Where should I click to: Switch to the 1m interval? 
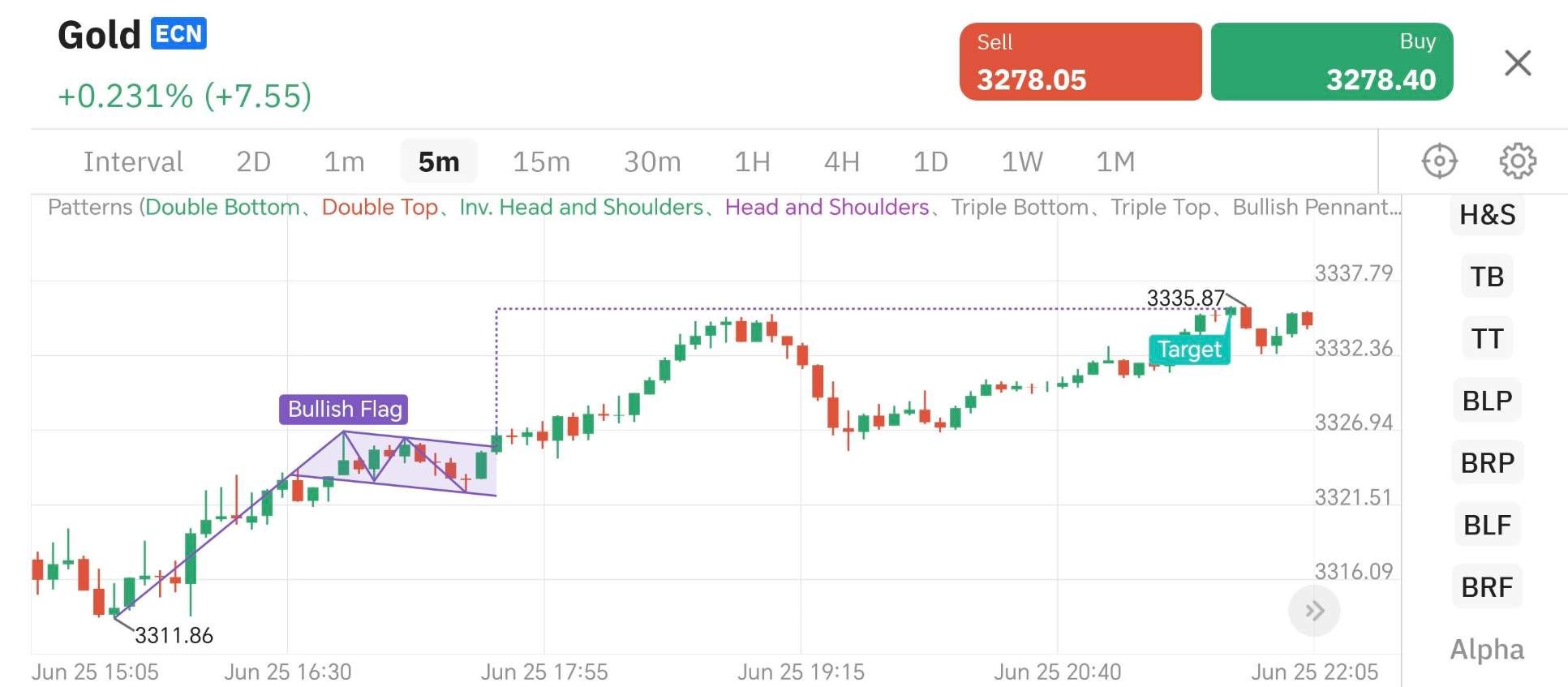click(344, 161)
